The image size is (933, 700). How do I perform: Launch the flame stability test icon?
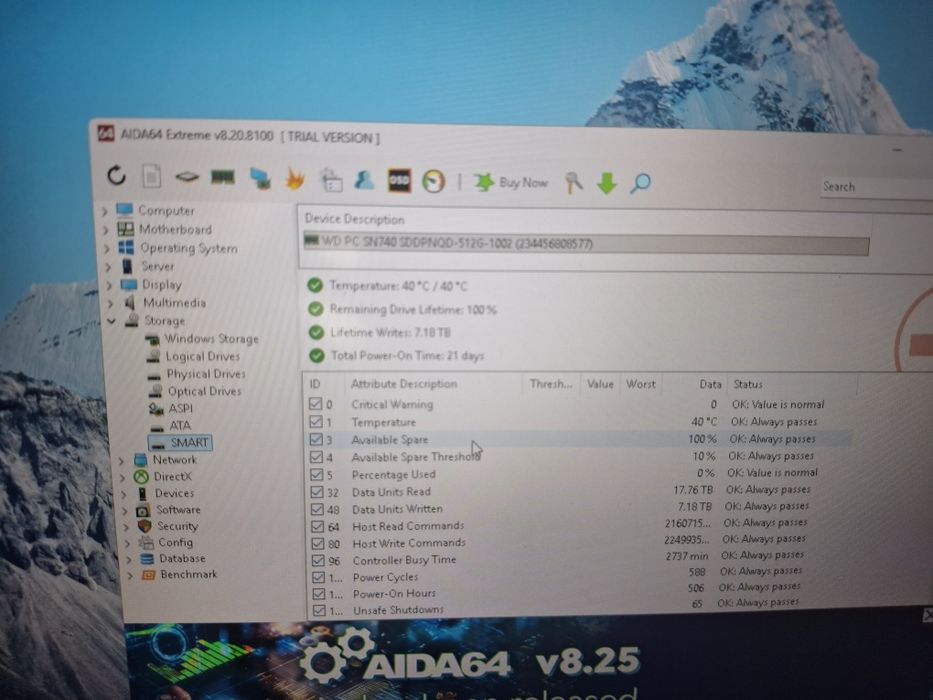click(295, 179)
